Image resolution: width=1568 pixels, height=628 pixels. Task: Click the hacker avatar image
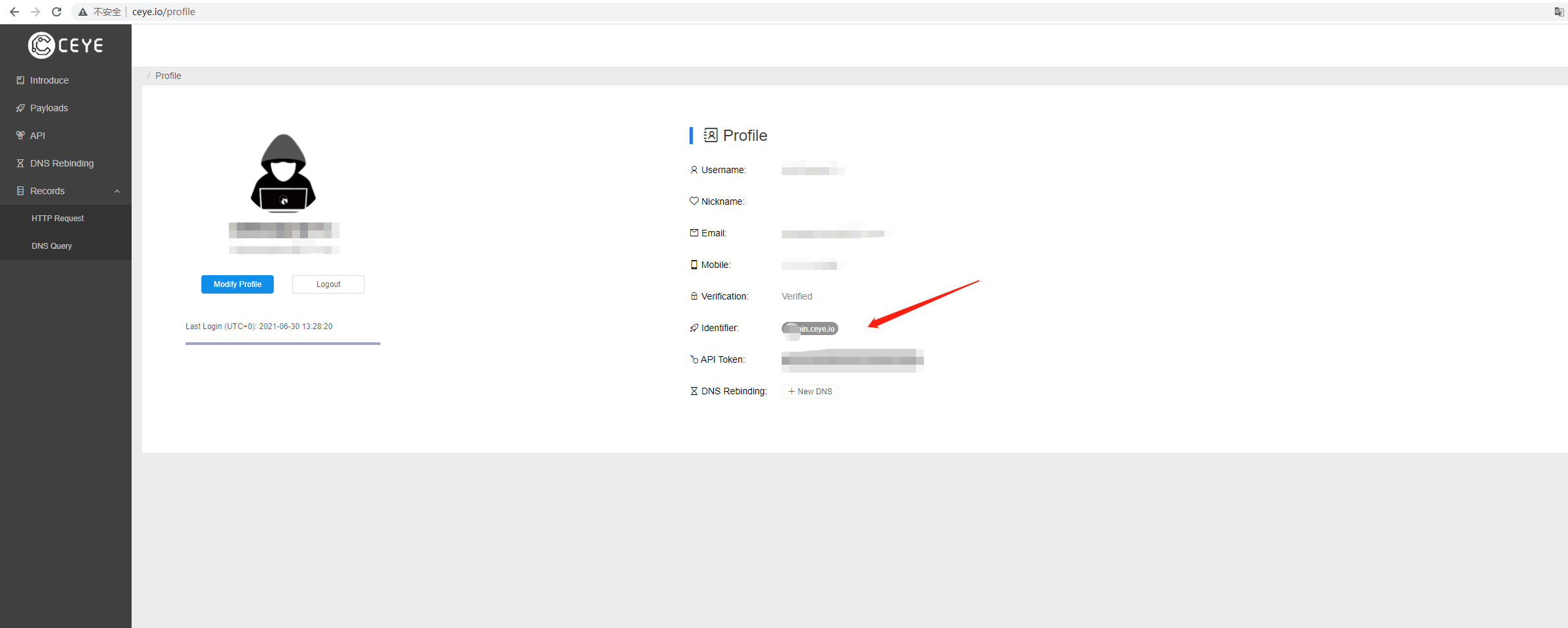pos(284,173)
